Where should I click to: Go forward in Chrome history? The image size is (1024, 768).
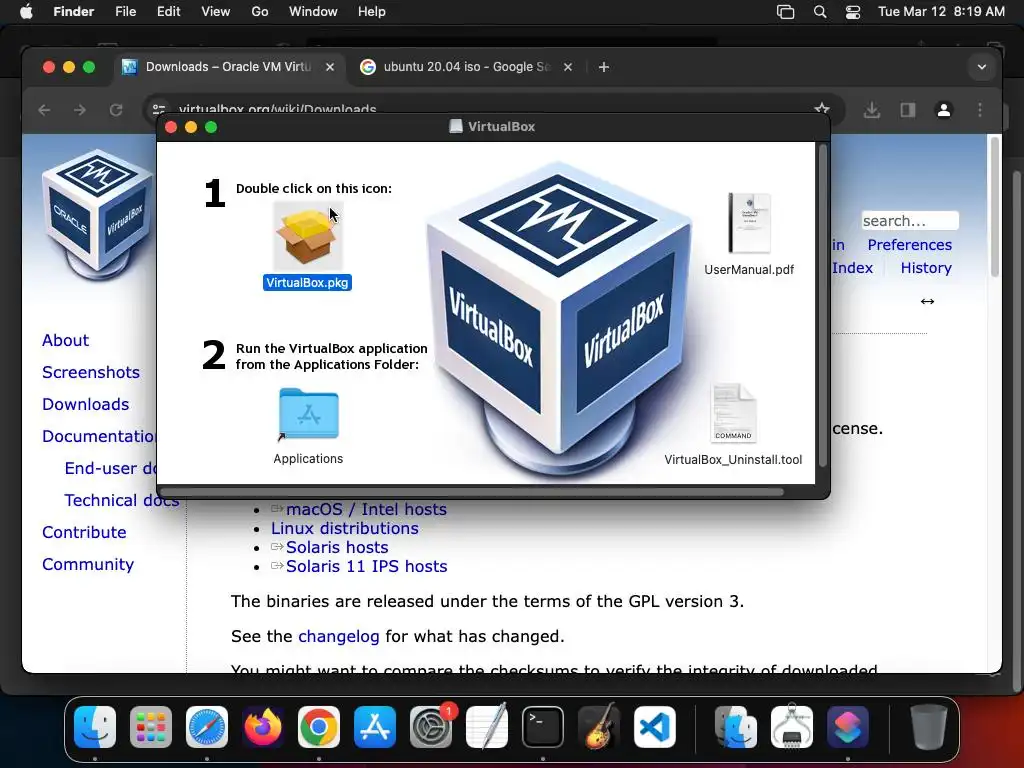tap(80, 110)
